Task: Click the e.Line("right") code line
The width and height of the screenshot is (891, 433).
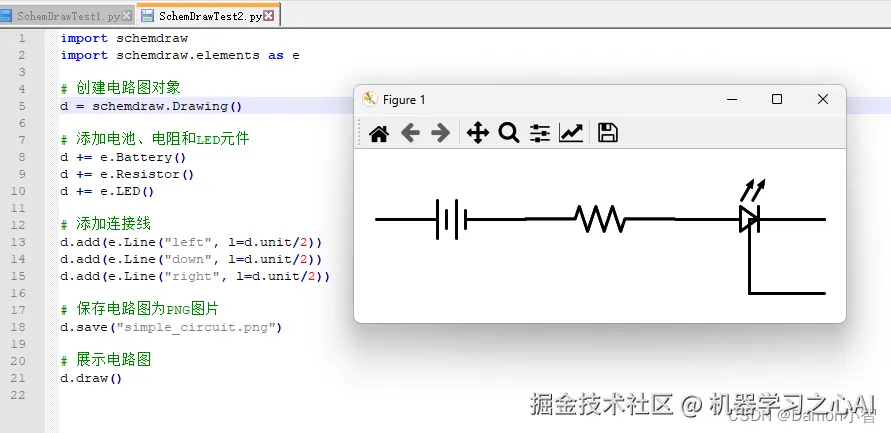Action: click(195, 276)
